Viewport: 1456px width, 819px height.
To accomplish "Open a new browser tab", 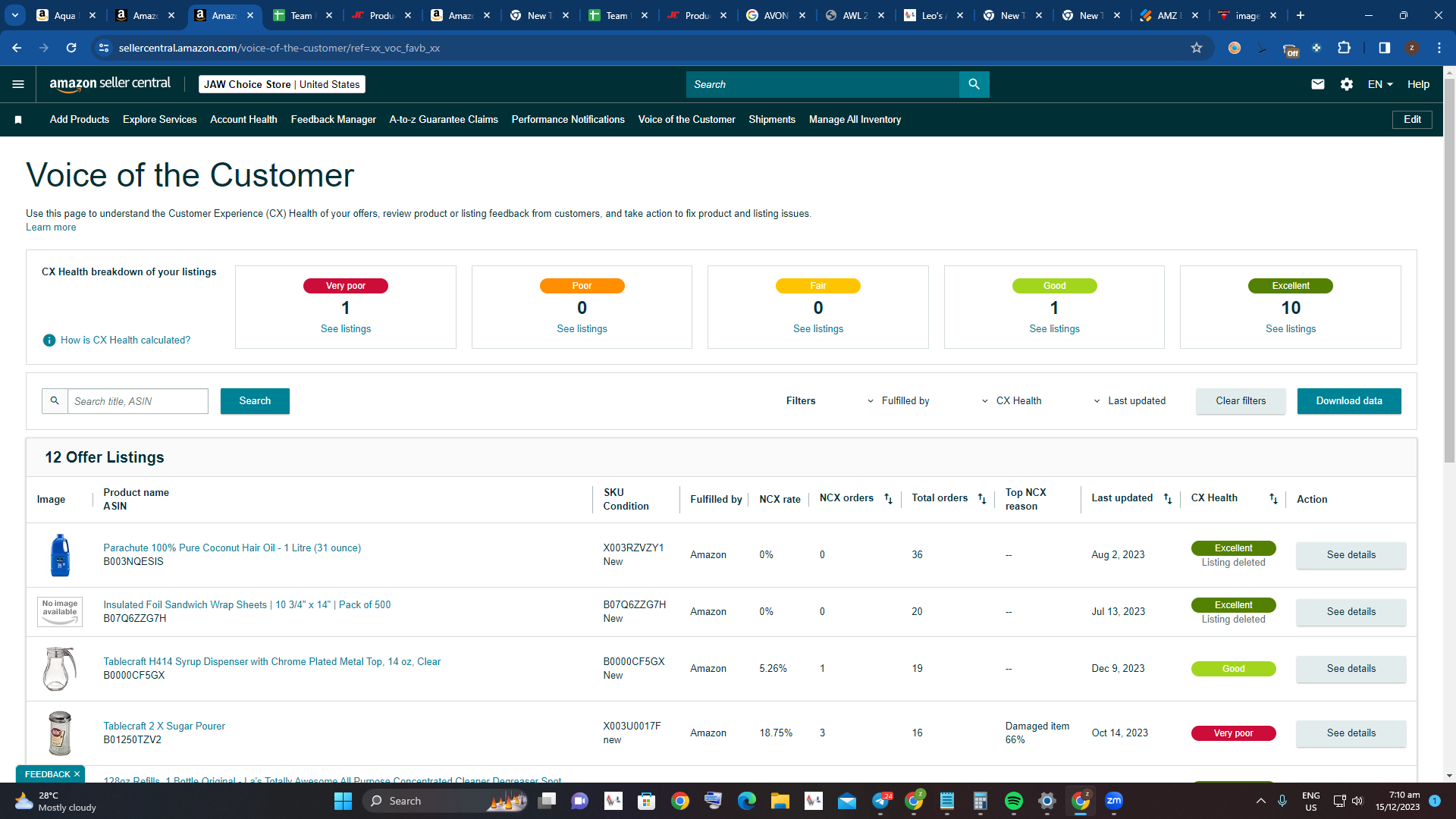I will pyautogui.click(x=1301, y=15).
